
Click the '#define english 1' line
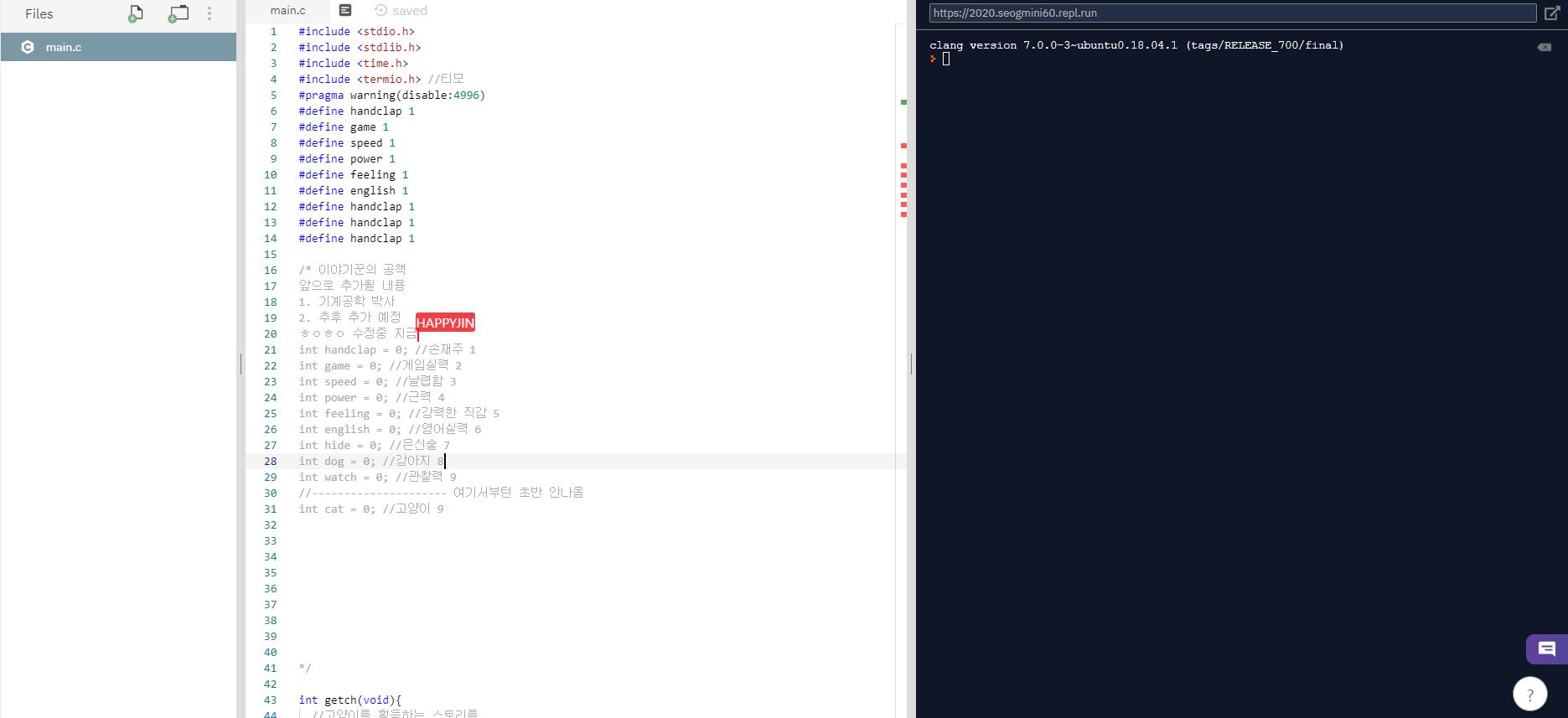point(354,190)
